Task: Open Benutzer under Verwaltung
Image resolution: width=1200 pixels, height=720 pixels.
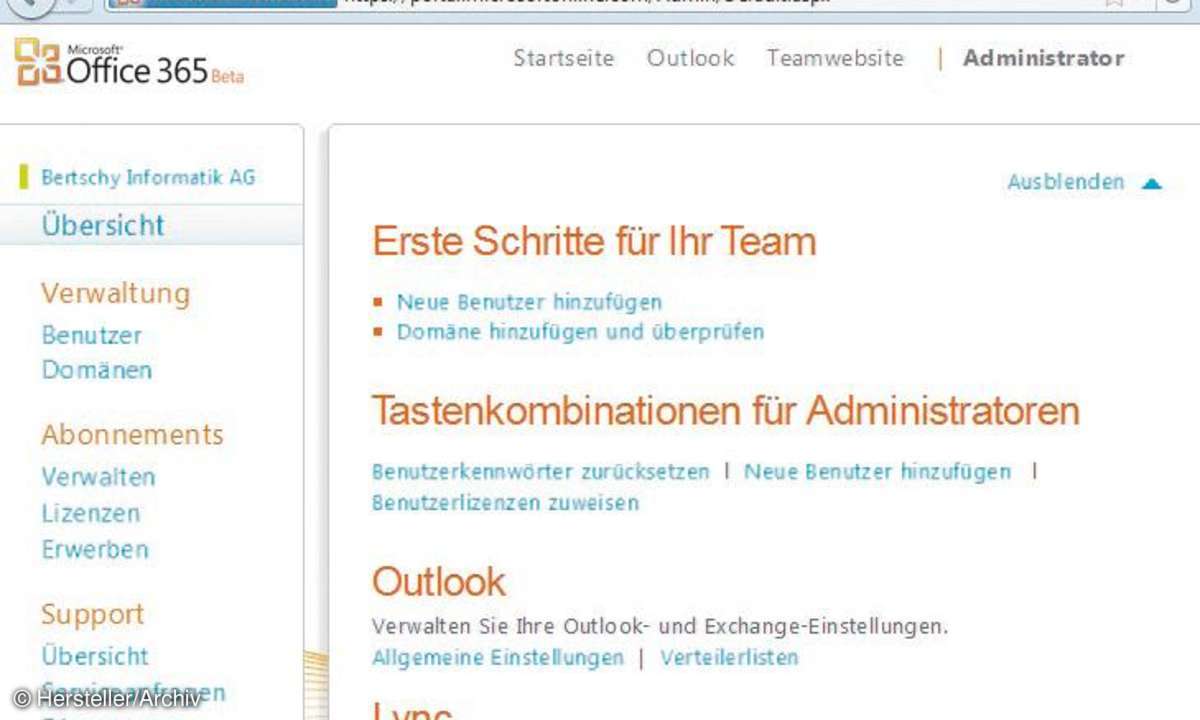Action: point(92,335)
